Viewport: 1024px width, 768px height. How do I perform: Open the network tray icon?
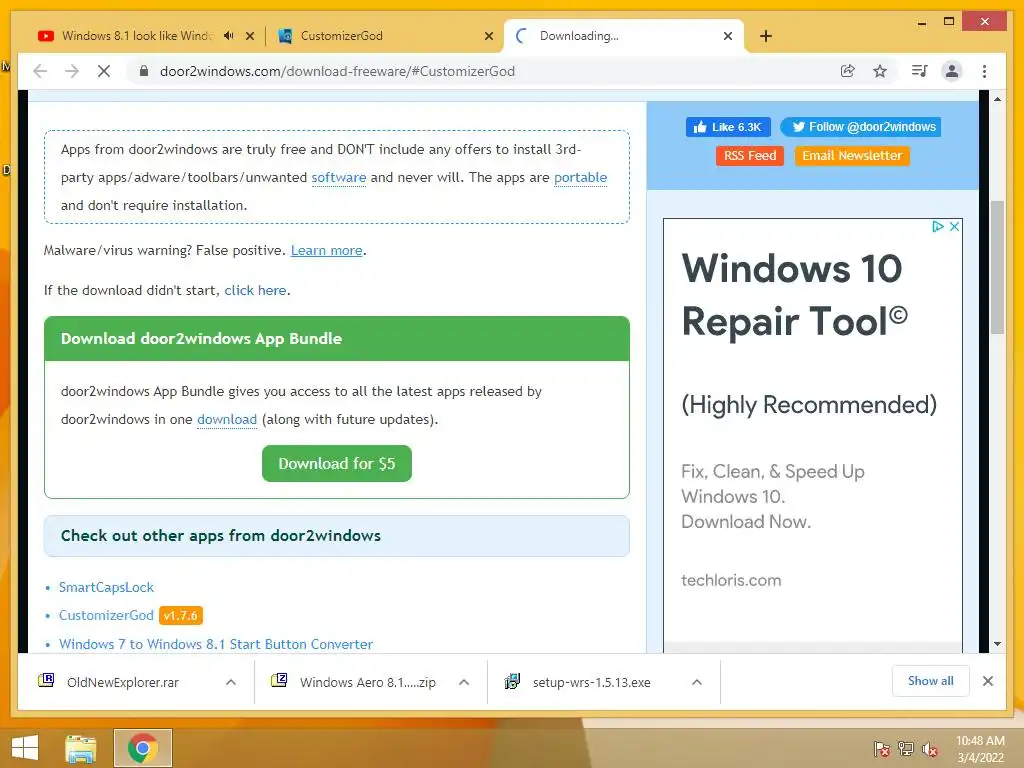[906, 748]
